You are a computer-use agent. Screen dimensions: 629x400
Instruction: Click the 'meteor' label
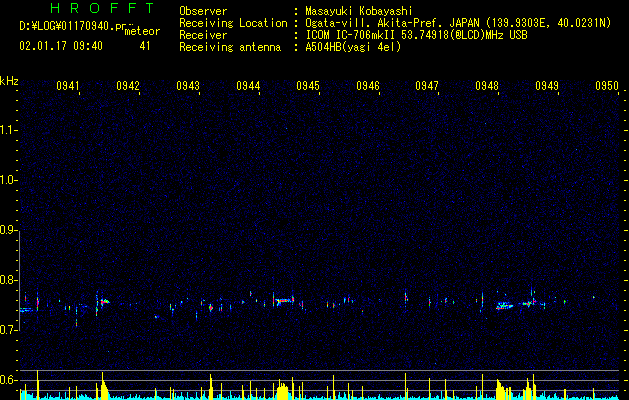coord(142,31)
